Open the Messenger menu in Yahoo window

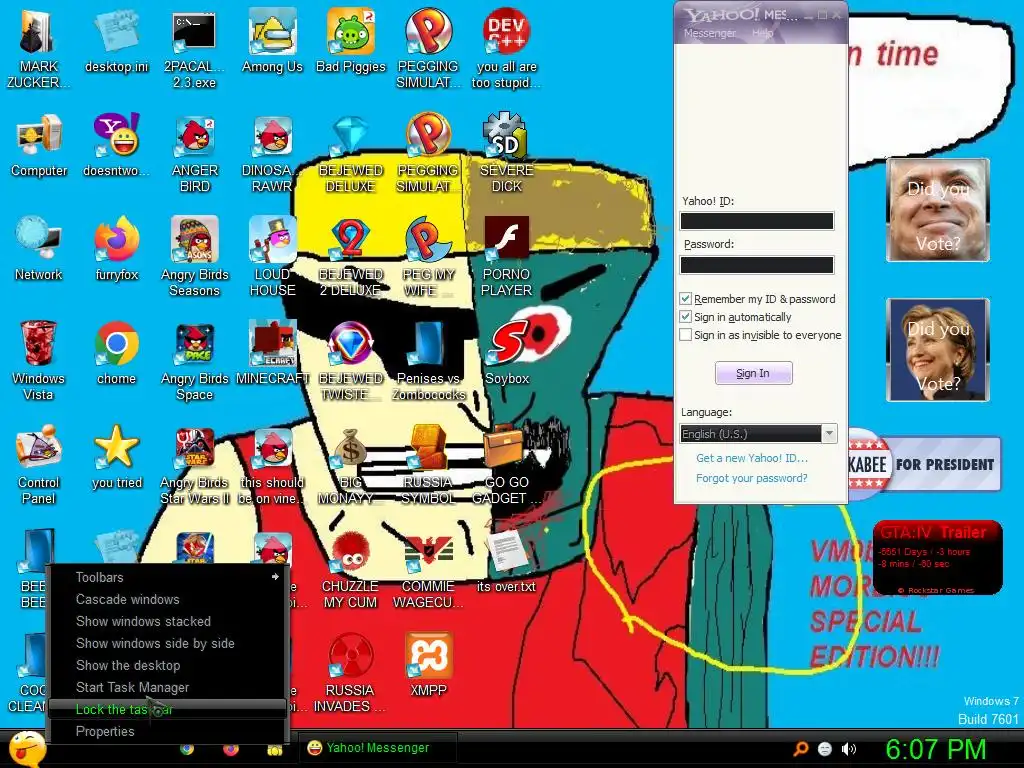[709, 33]
